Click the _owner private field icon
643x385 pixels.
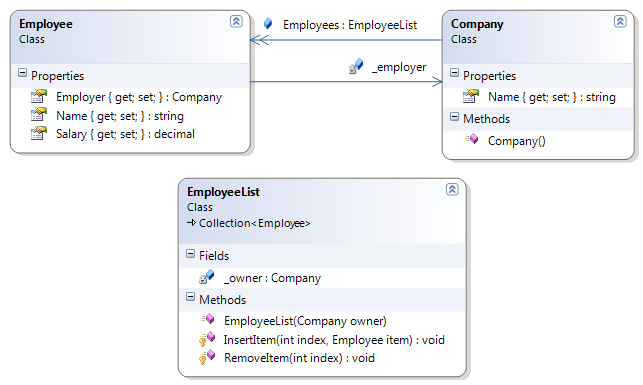tap(207, 277)
